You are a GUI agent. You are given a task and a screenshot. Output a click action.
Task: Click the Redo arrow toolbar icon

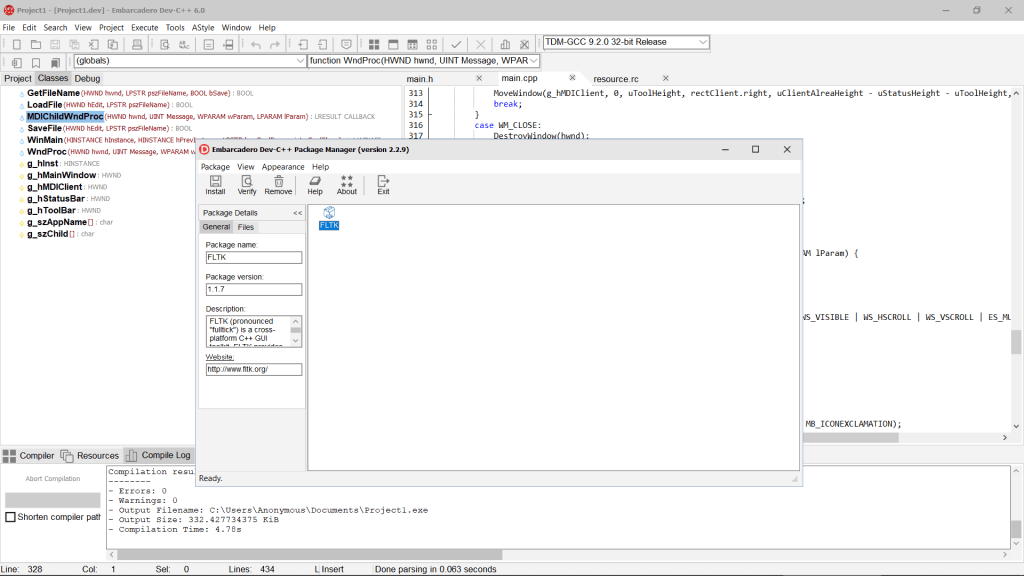(273, 44)
